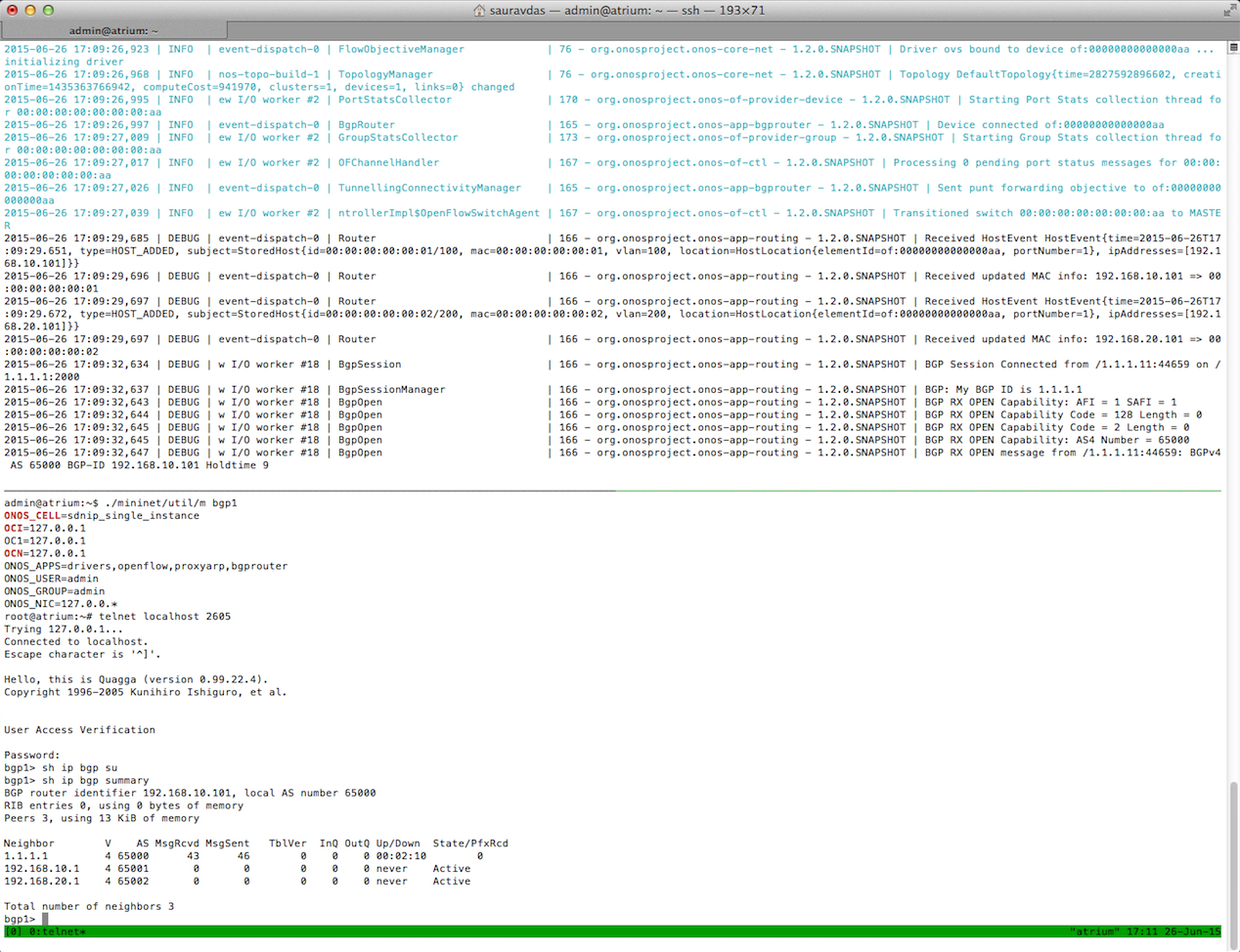
Task: Click the Password: prompt line
Action: tap(32, 756)
